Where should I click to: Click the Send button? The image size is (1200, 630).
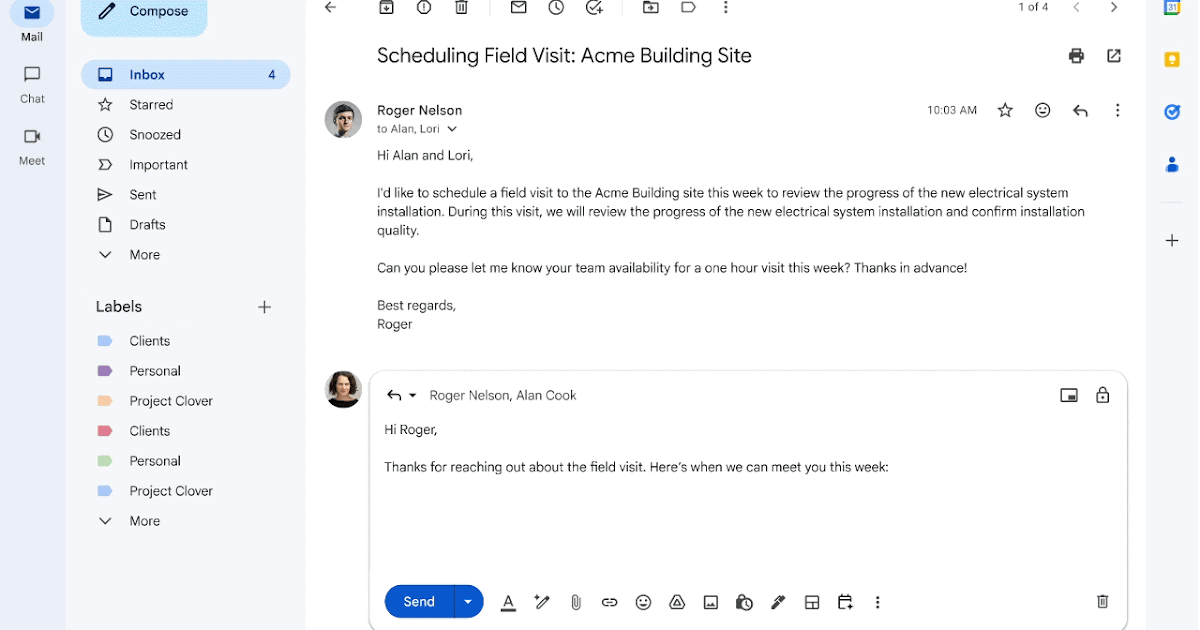(x=418, y=601)
